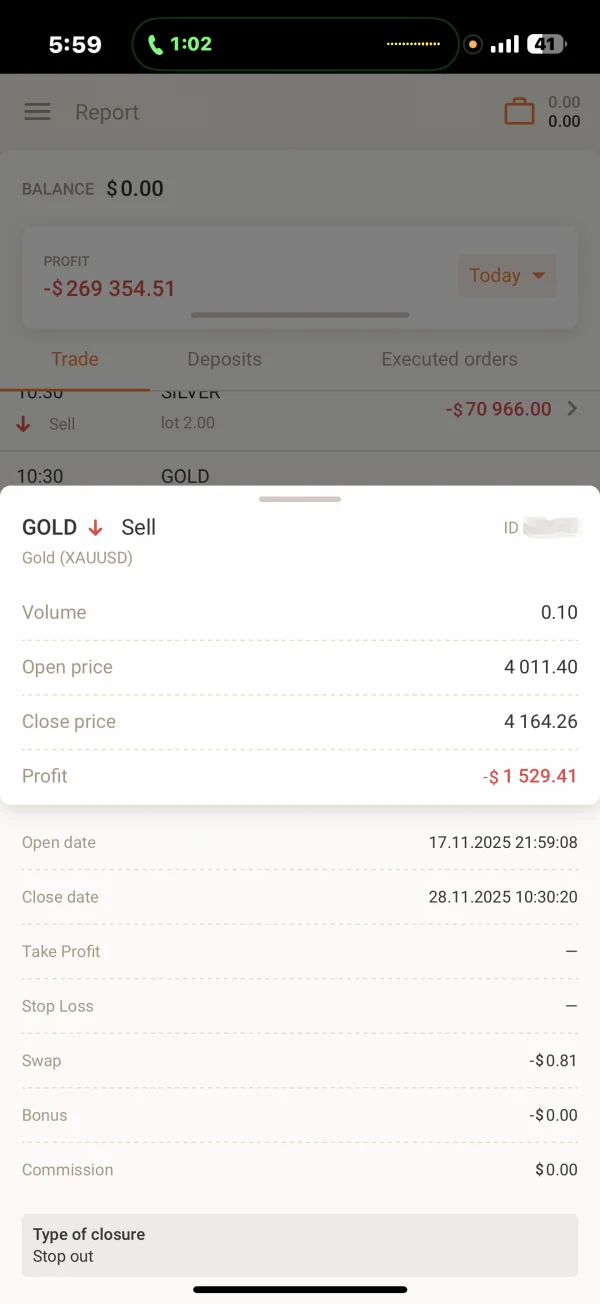The image size is (600, 1304).
Task: Switch to the Deposits tab
Action: pyautogui.click(x=224, y=359)
